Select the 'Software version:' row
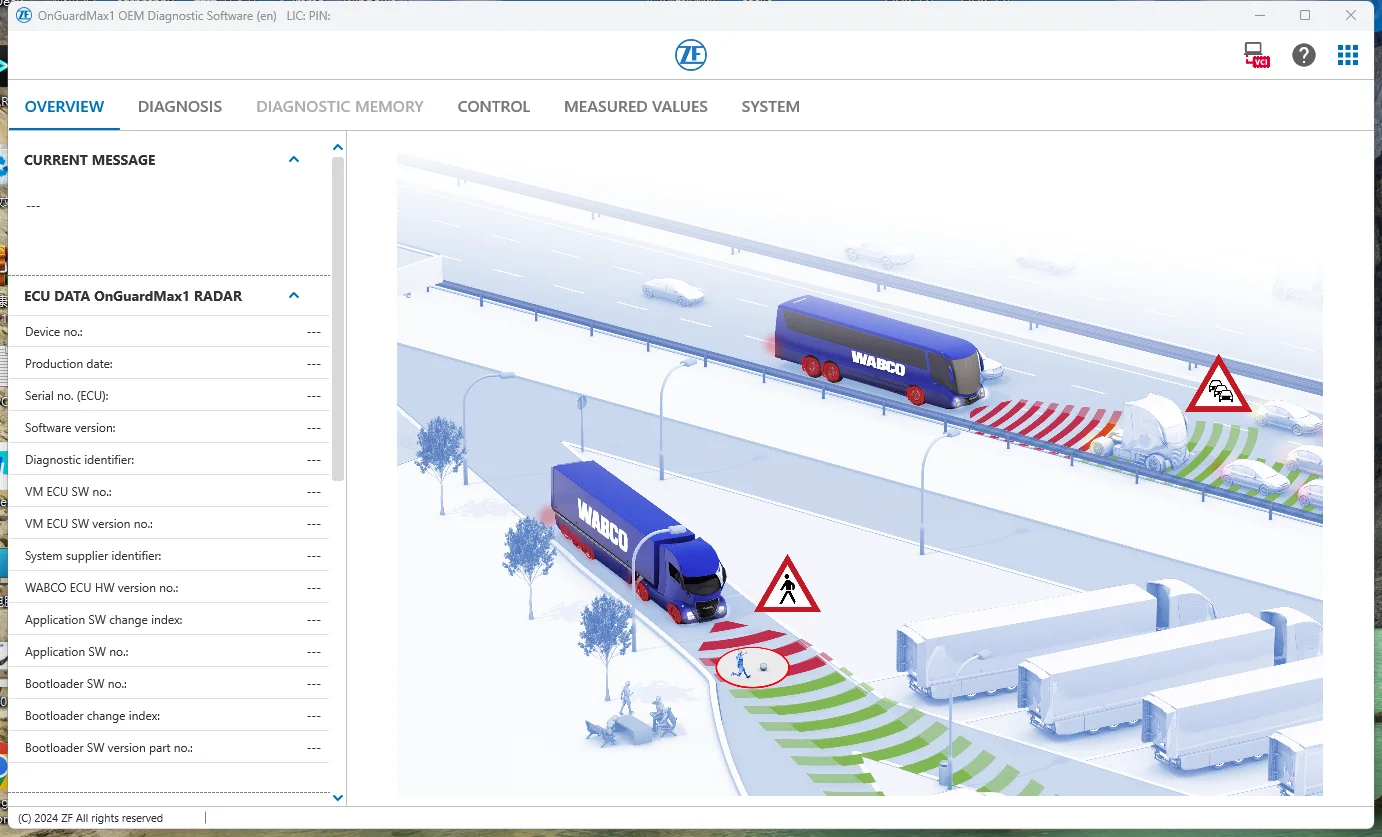Viewport: 1382px width, 837px height. pos(169,428)
